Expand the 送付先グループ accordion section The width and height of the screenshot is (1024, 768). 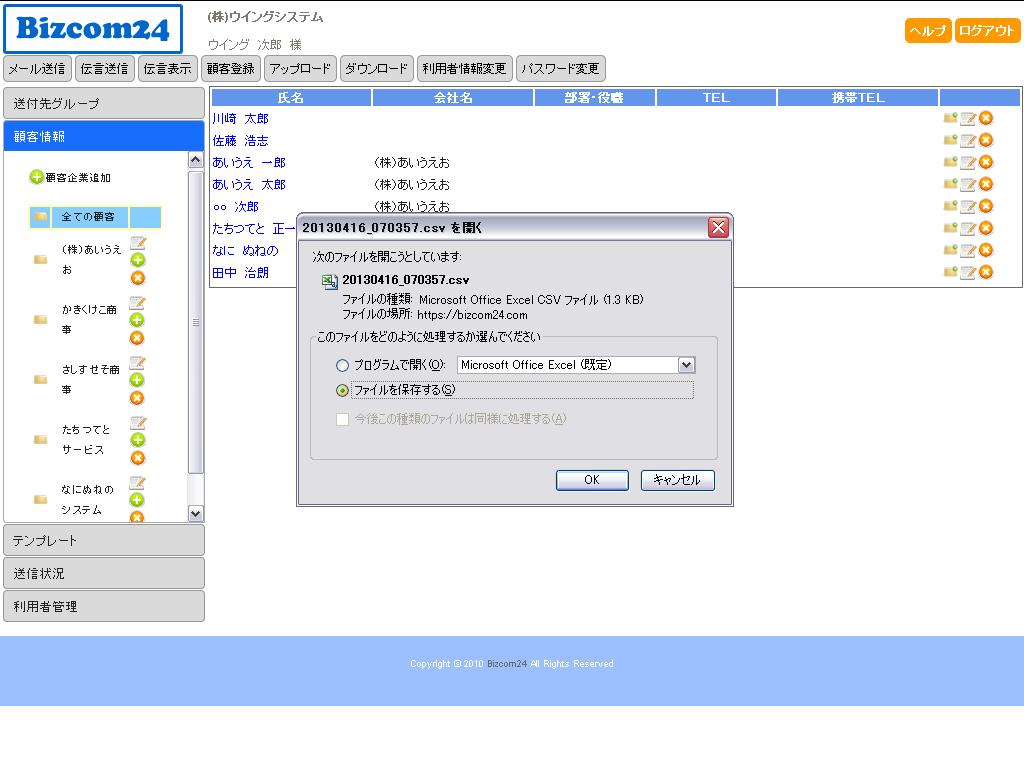pyautogui.click(x=104, y=104)
